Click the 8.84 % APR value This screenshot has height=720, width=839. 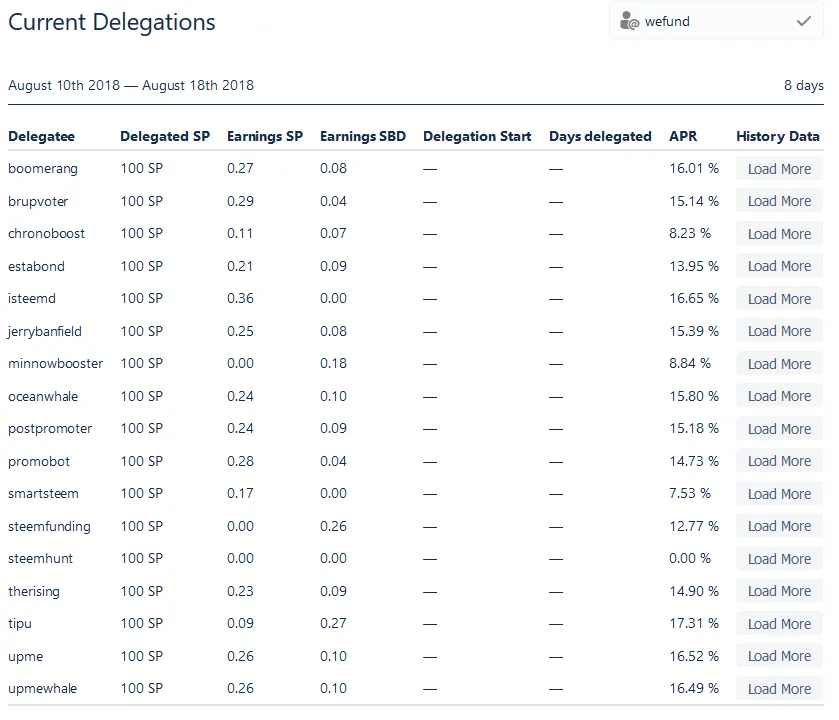690,364
